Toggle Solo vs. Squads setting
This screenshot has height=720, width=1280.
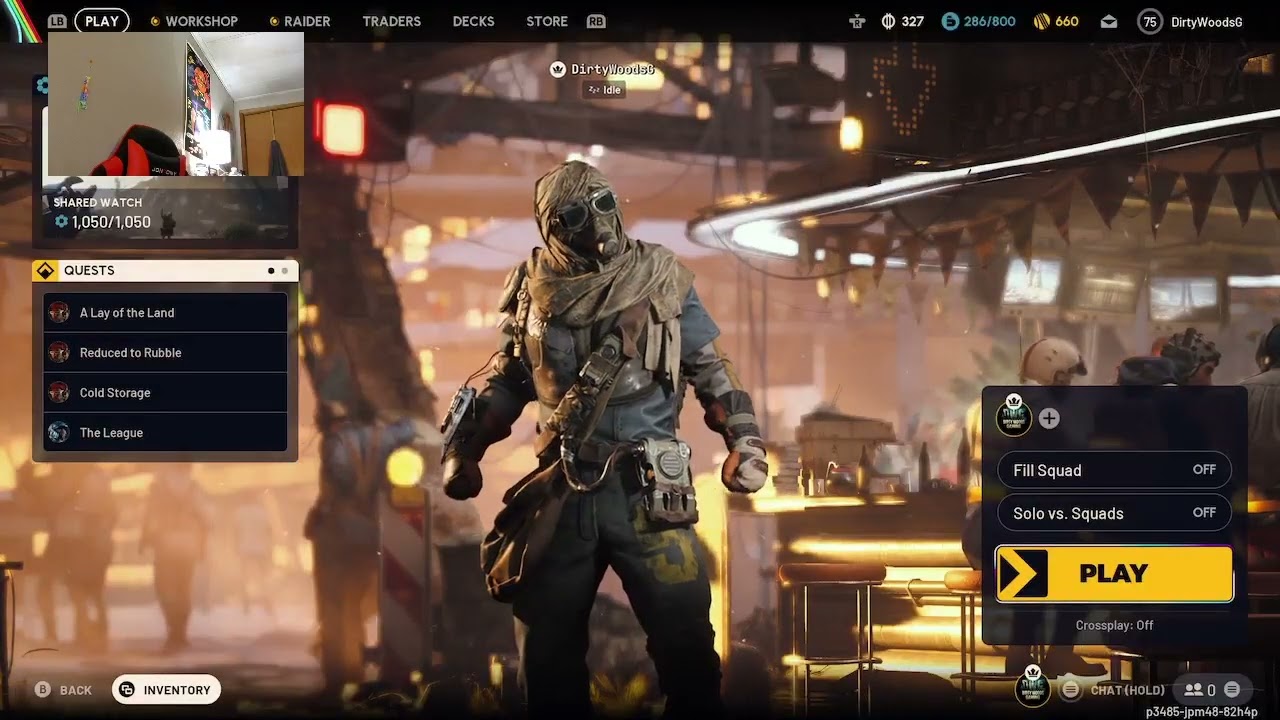coord(1114,513)
